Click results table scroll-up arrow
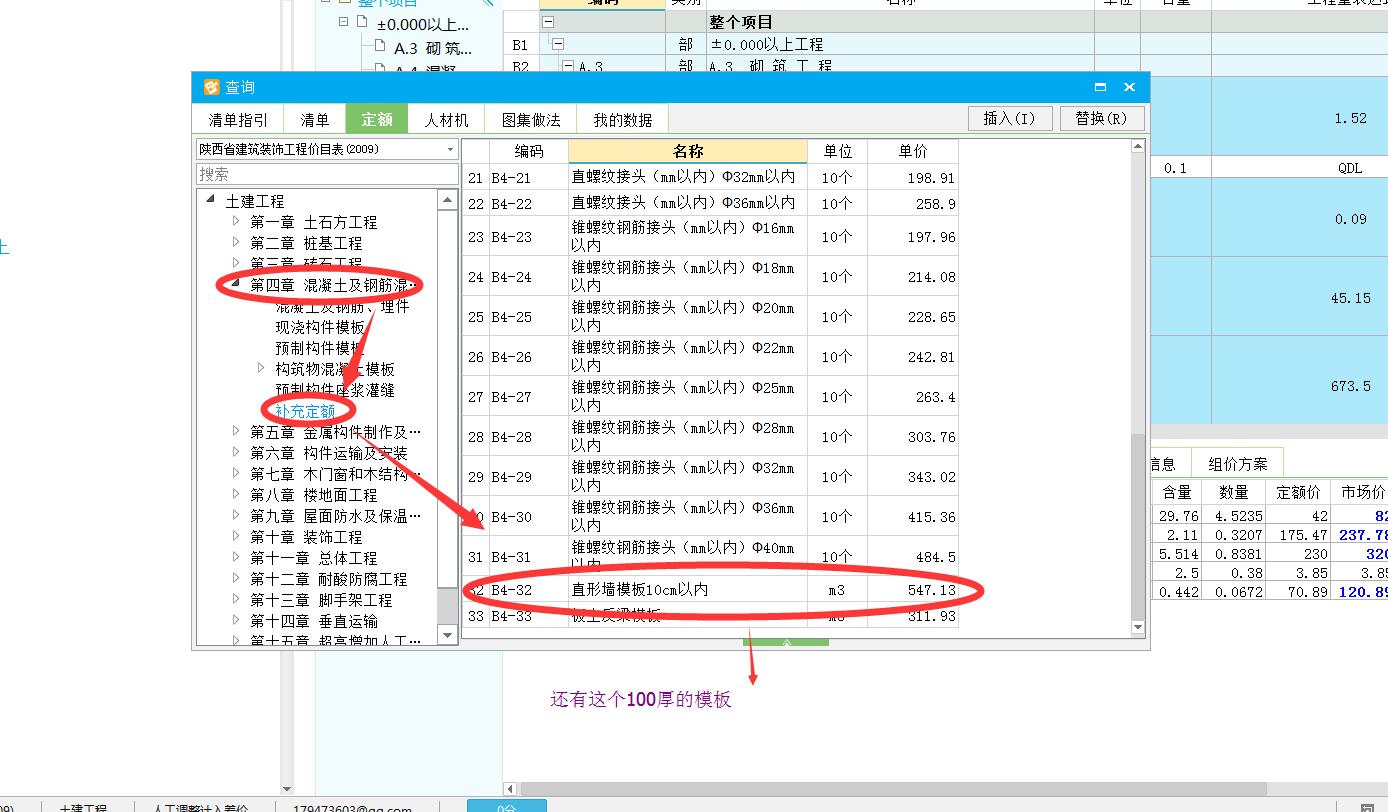The height and width of the screenshot is (812, 1388). tap(1137, 147)
